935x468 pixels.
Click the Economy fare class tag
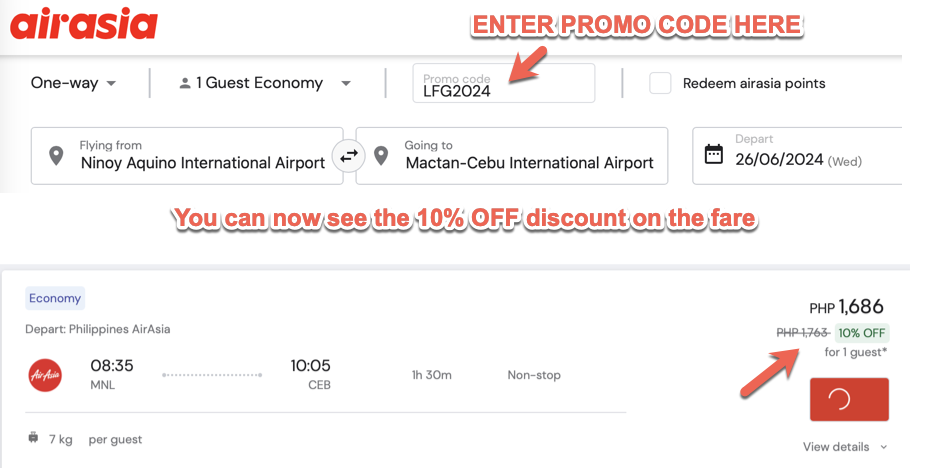[x=55, y=298]
